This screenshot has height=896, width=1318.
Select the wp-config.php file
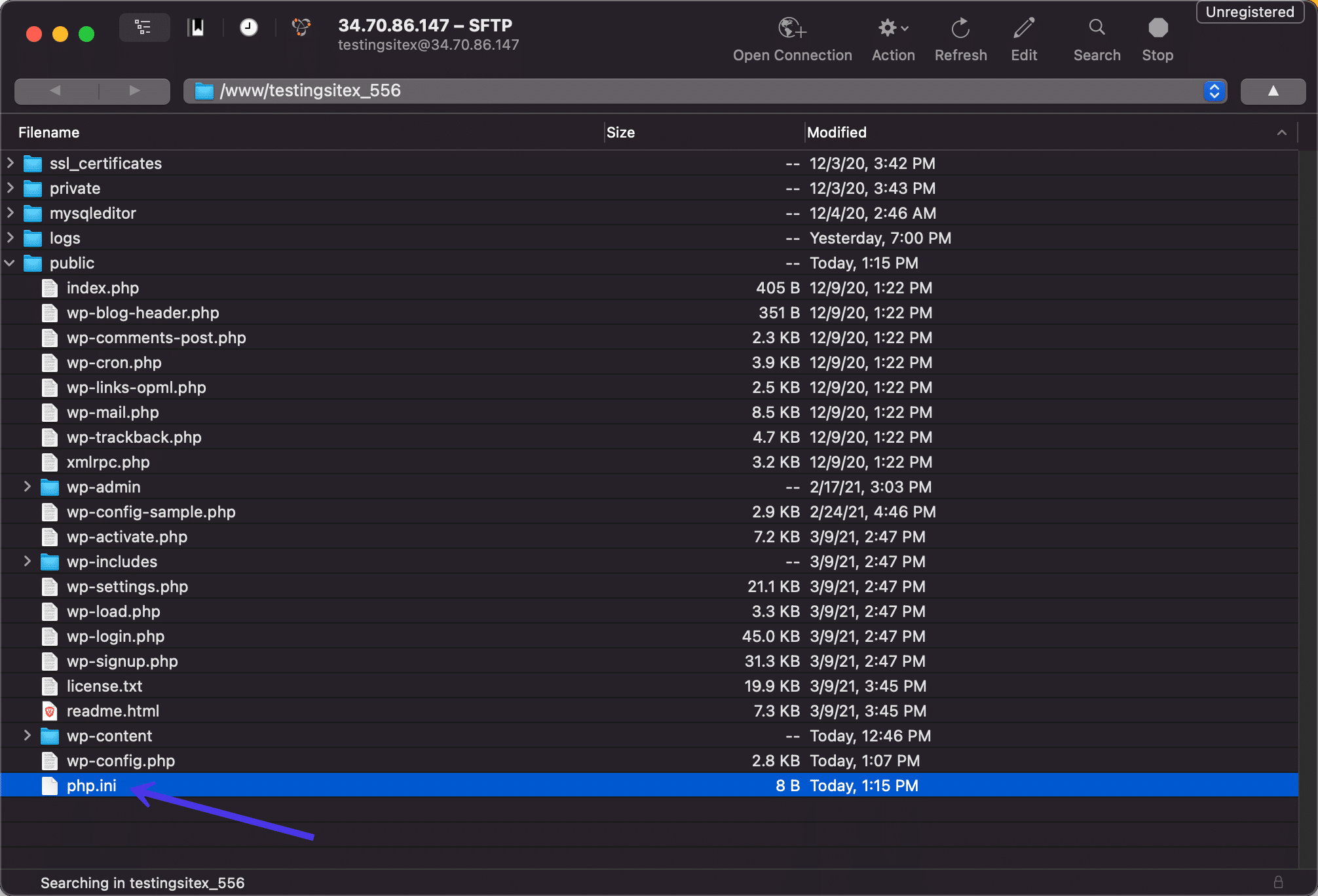(120, 760)
